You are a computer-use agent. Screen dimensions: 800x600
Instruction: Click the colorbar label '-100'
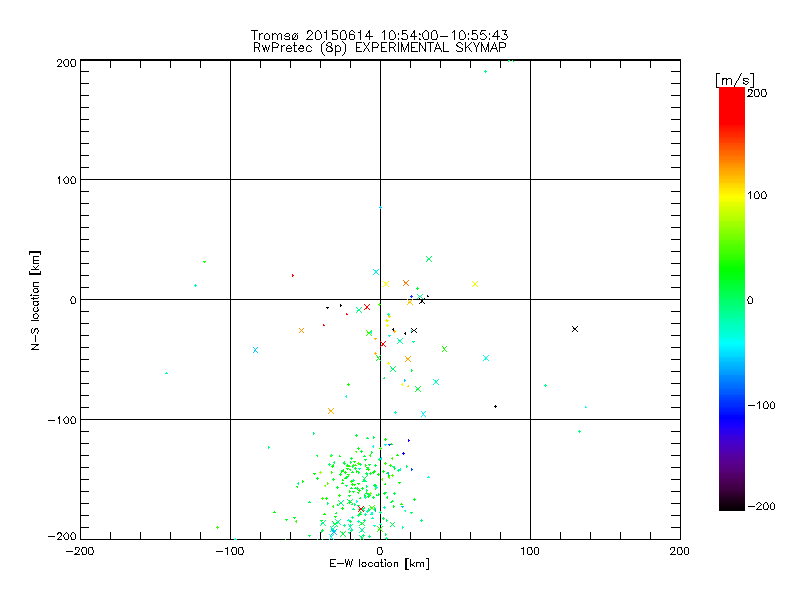coord(761,405)
